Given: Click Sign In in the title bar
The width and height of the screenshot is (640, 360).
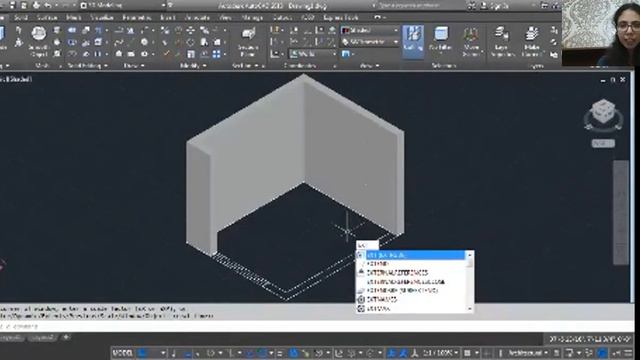Looking at the screenshot, I should click(499, 5).
